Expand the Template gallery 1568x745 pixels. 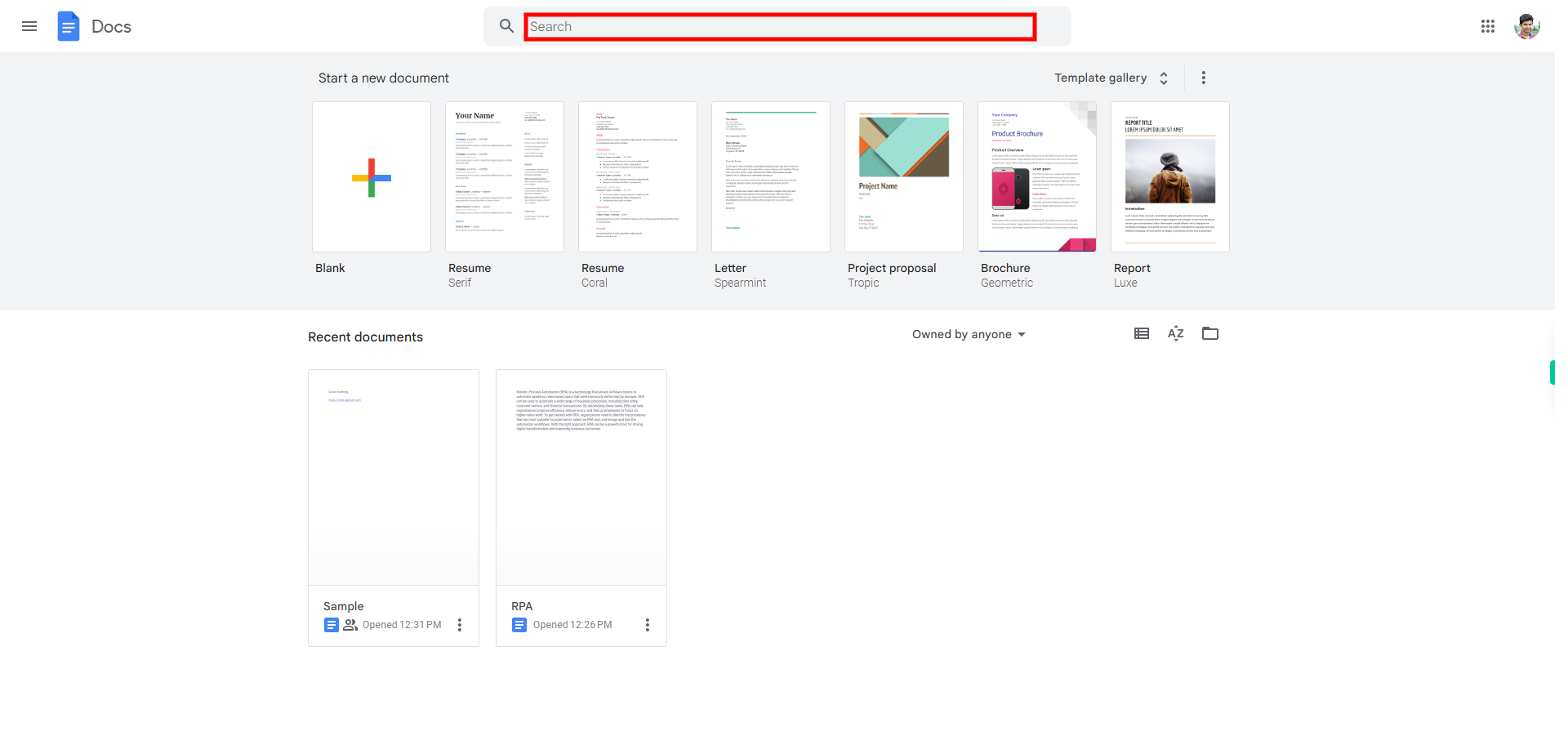(1111, 78)
